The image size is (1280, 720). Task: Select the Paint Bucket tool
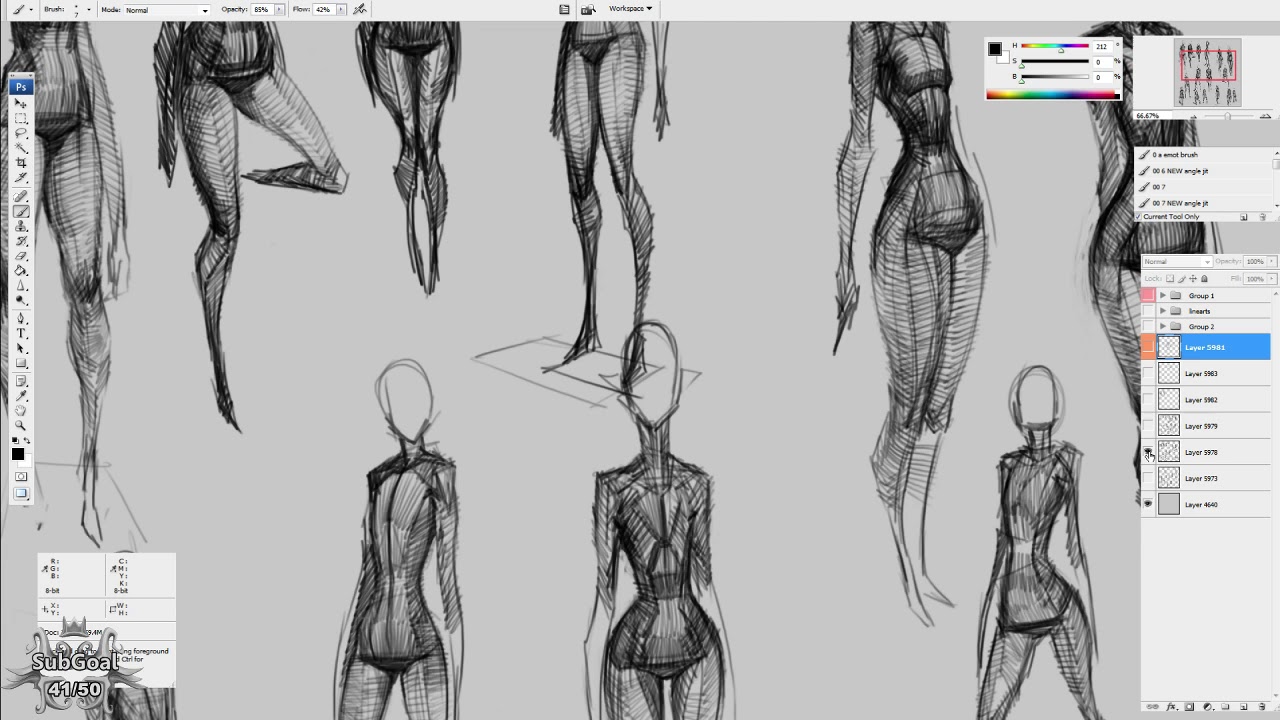(20, 271)
